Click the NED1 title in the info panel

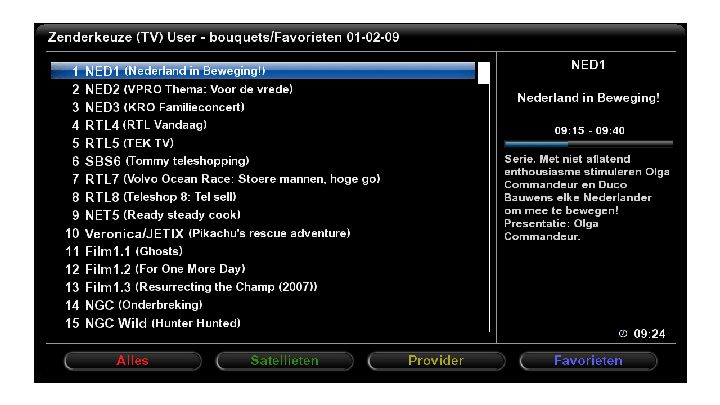(x=588, y=65)
